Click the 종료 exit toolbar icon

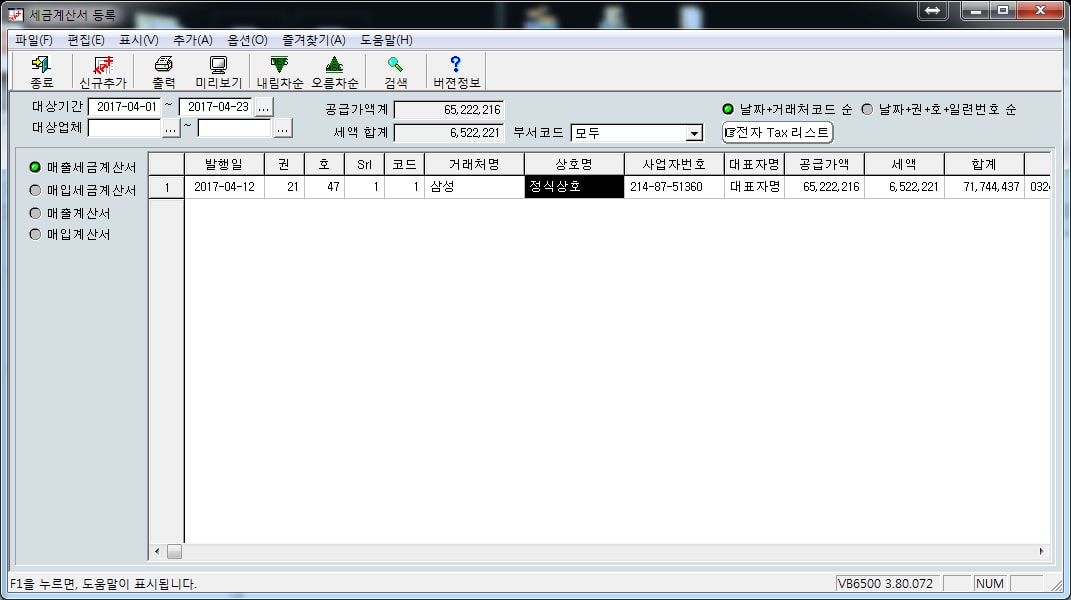[x=42, y=71]
